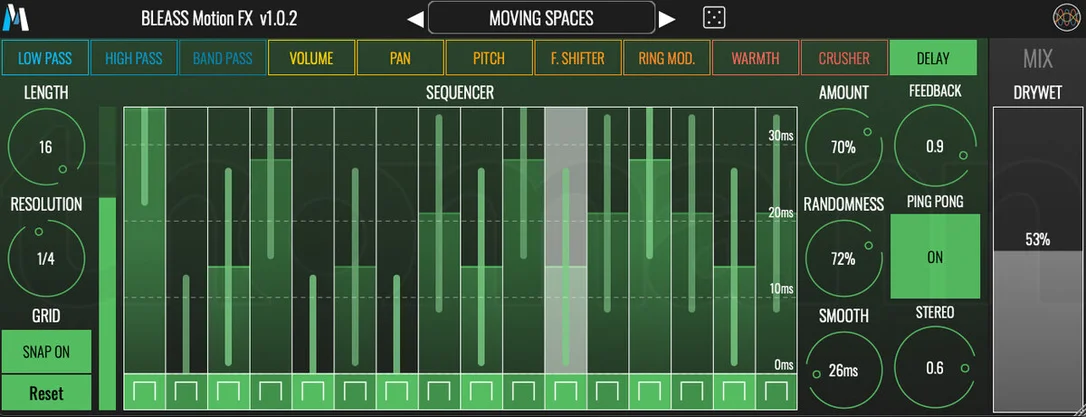Image resolution: width=1086 pixels, height=417 pixels.
Task: Go to next preset with right arrow
Action: pos(666,19)
